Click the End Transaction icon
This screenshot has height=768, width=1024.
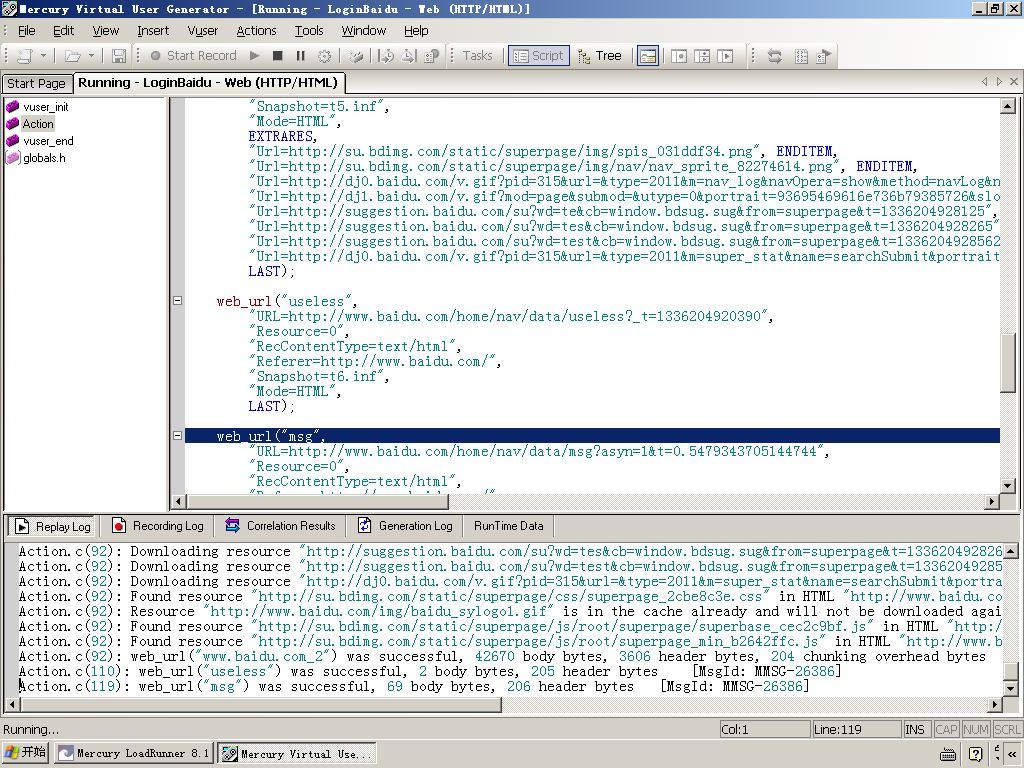coord(409,56)
